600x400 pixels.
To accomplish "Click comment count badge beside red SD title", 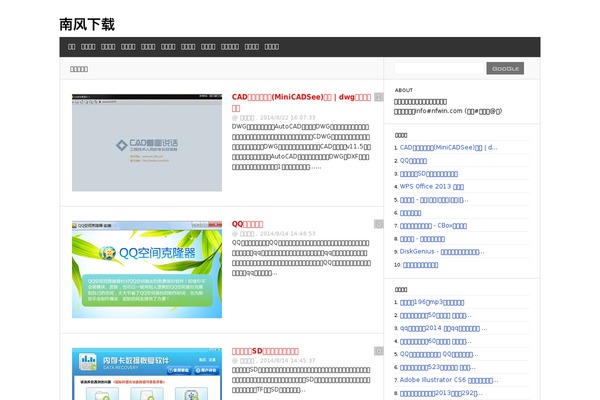I will click(378, 351).
